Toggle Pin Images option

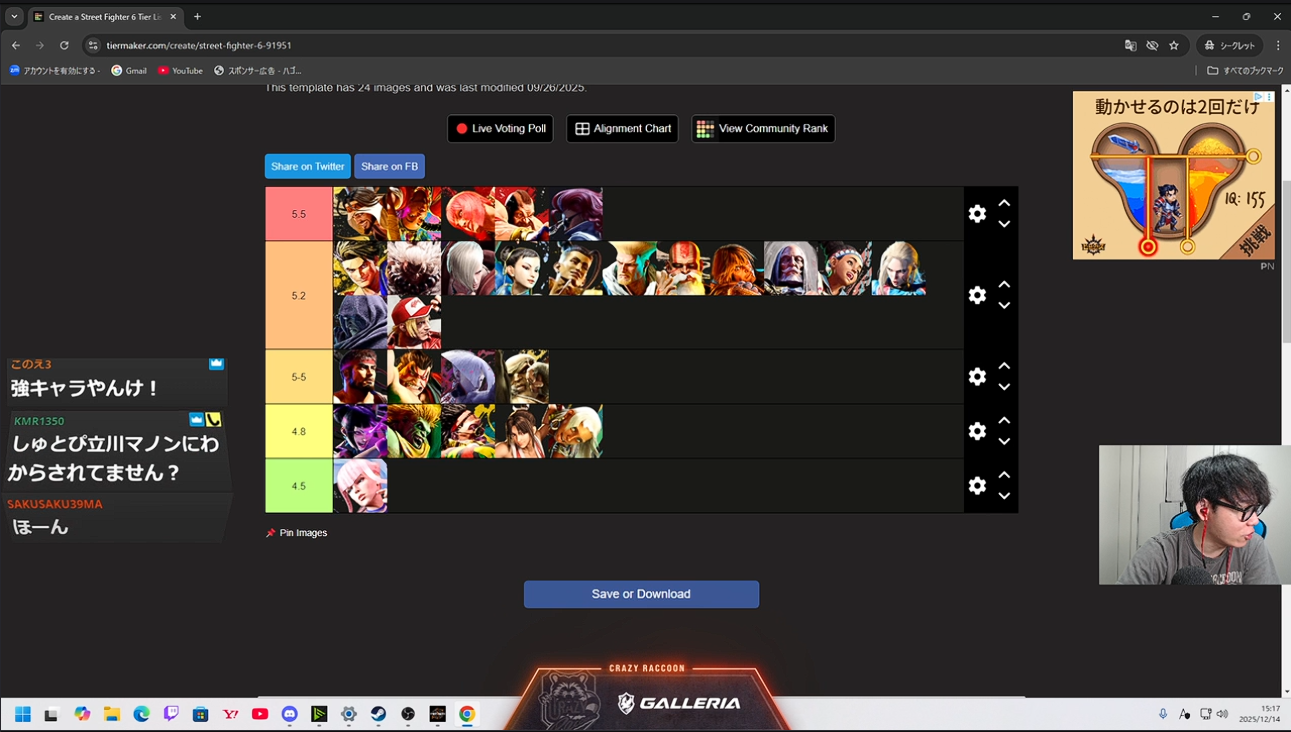click(x=297, y=533)
